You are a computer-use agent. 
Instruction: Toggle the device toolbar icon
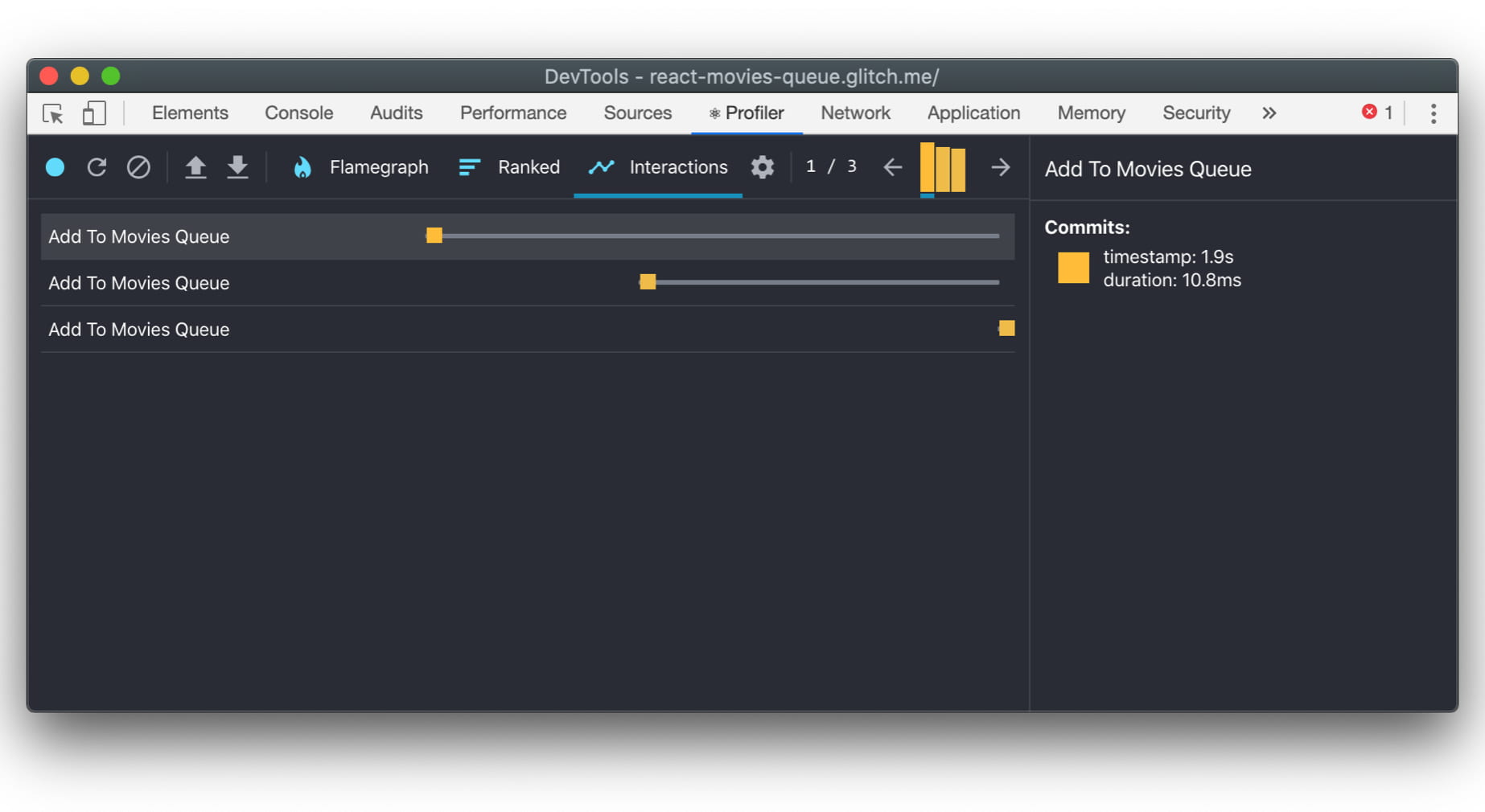point(93,113)
